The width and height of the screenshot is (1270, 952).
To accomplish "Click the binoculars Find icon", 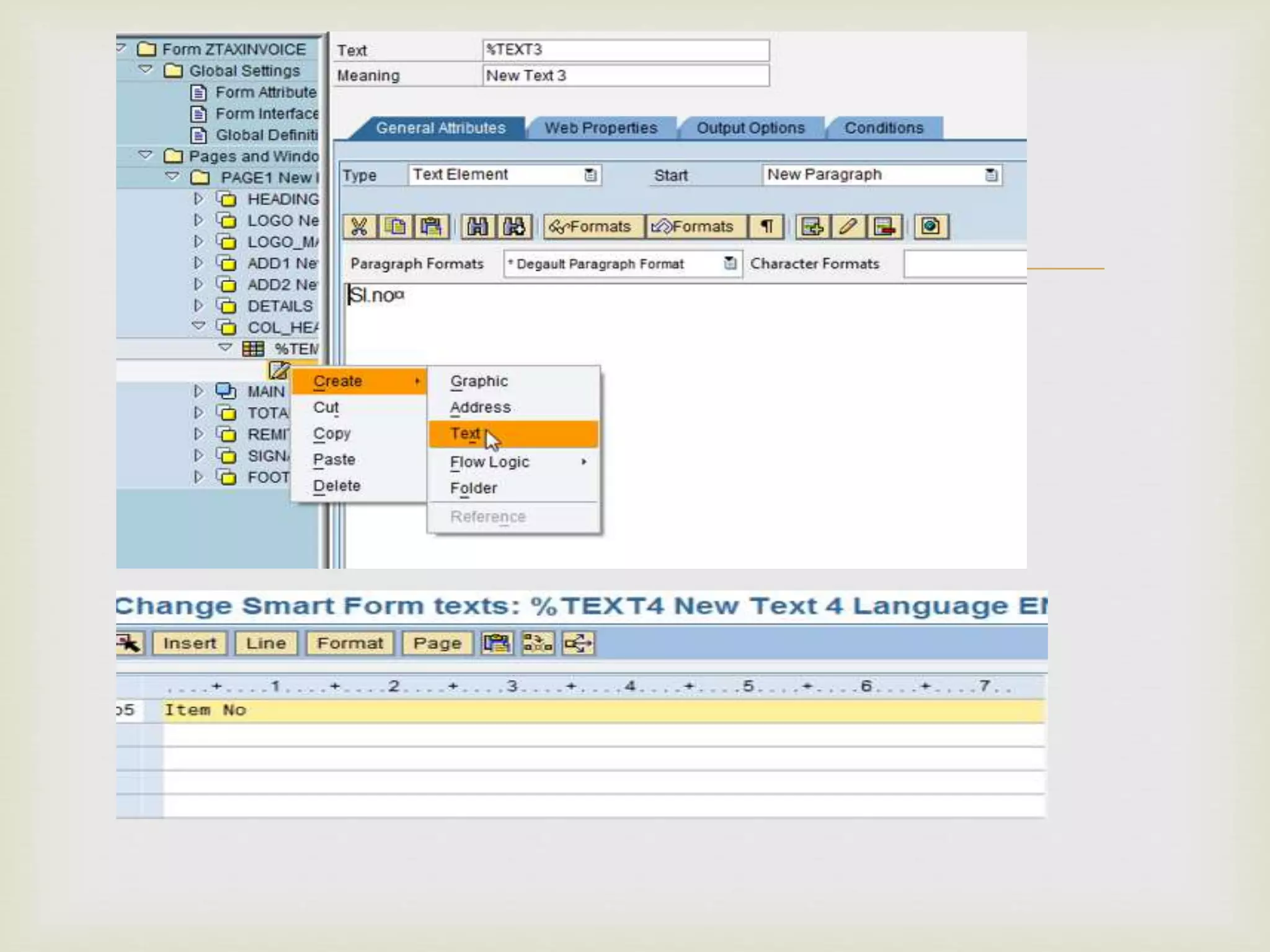I will pos(477,227).
